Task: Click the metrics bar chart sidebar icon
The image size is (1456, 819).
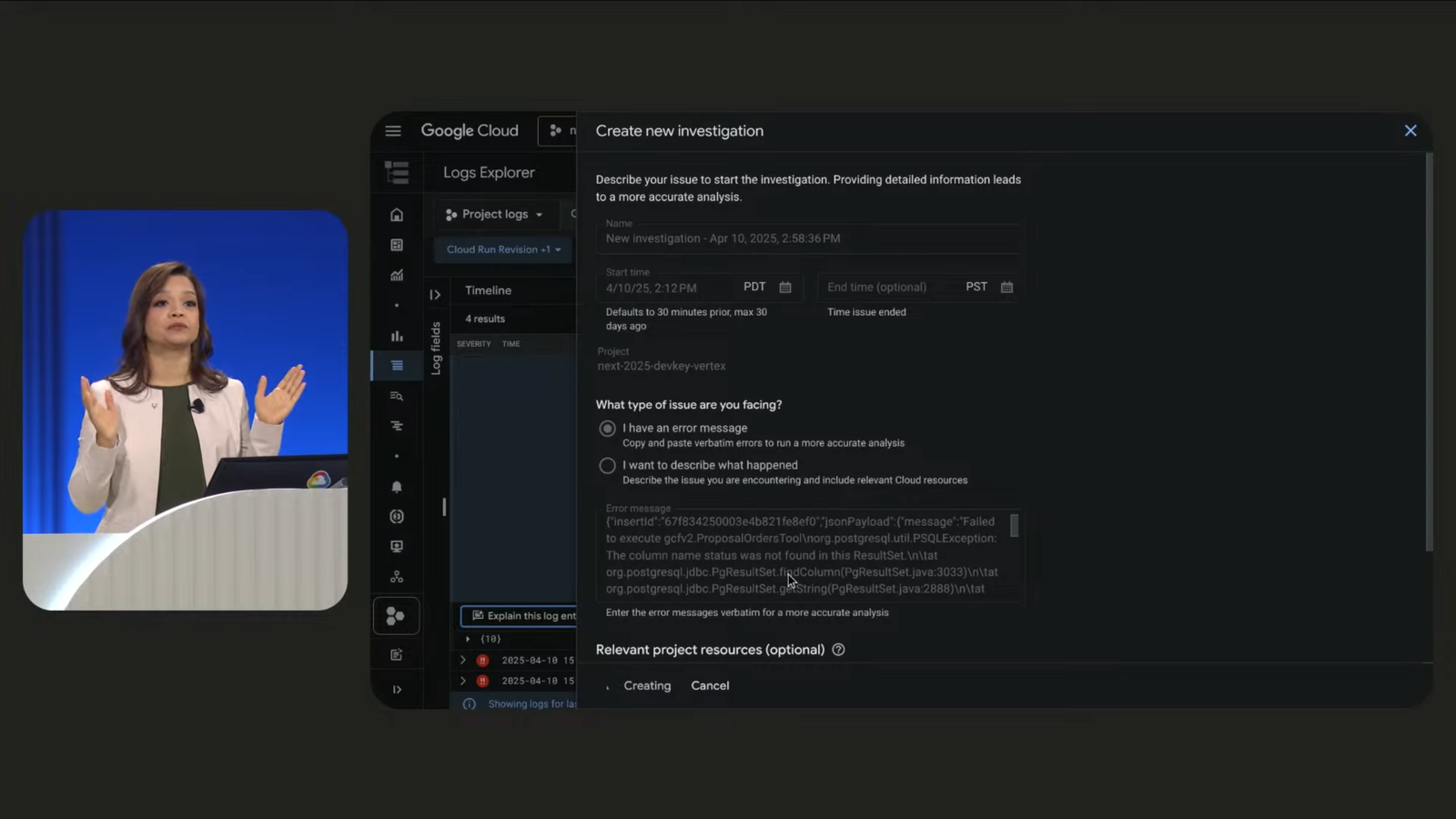Action: (397, 336)
